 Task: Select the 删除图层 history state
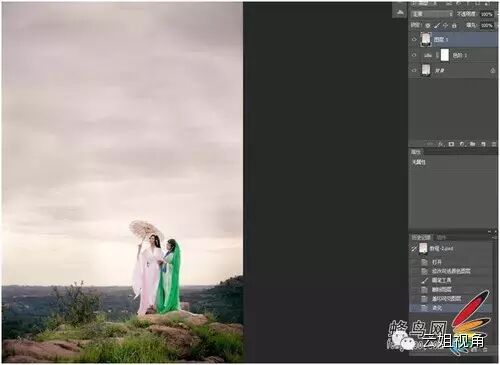[451, 289]
